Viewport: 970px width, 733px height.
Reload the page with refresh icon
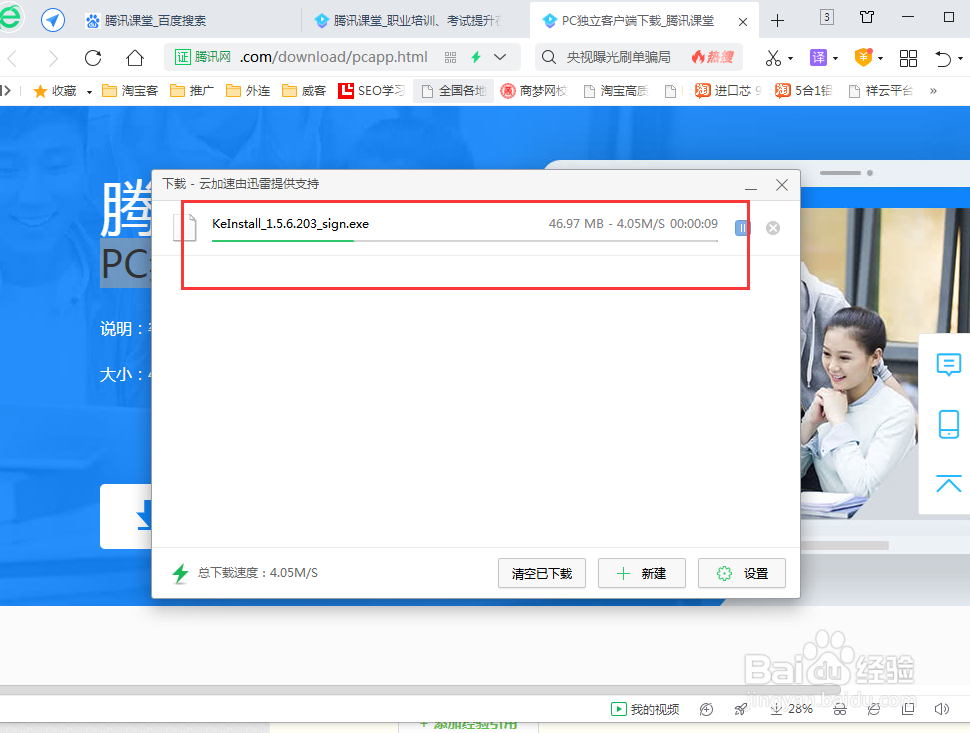[93, 58]
